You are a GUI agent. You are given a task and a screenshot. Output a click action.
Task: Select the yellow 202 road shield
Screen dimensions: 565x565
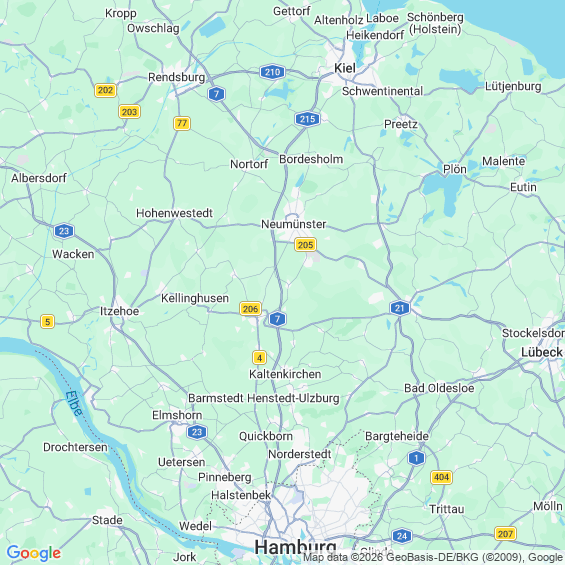click(105, 90)
